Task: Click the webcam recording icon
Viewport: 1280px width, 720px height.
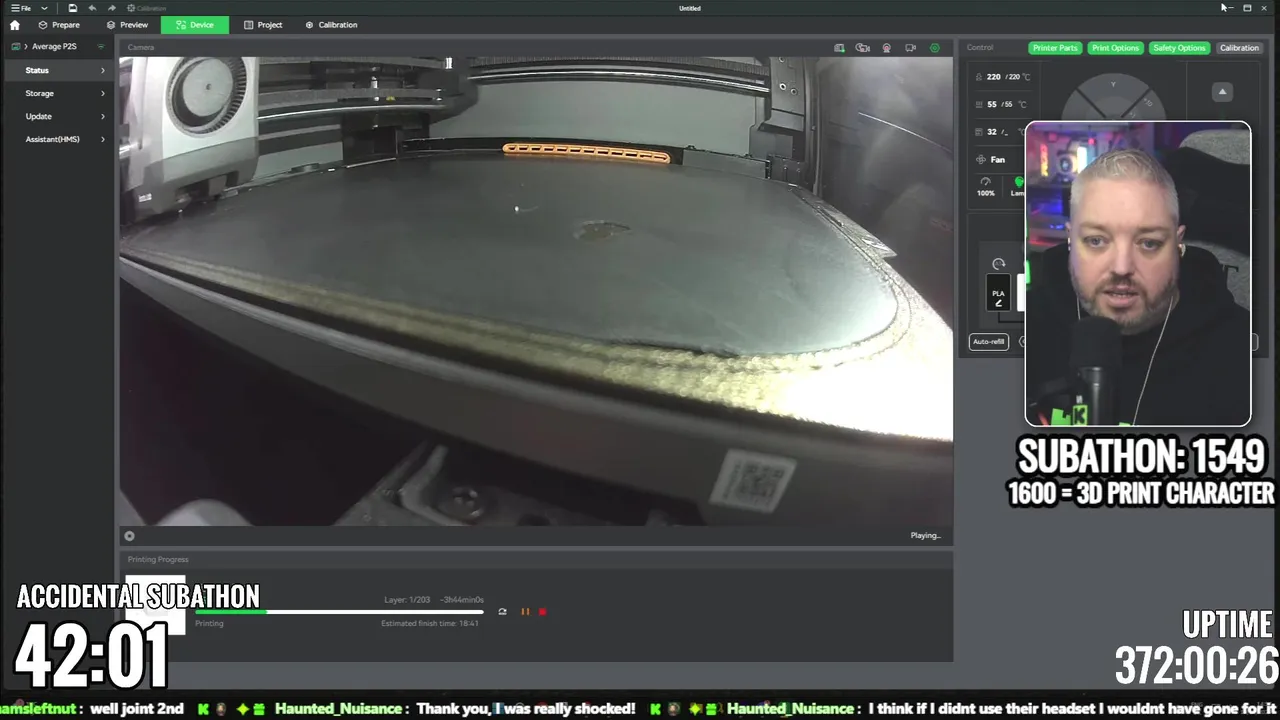Action: (x=886, y=47)
